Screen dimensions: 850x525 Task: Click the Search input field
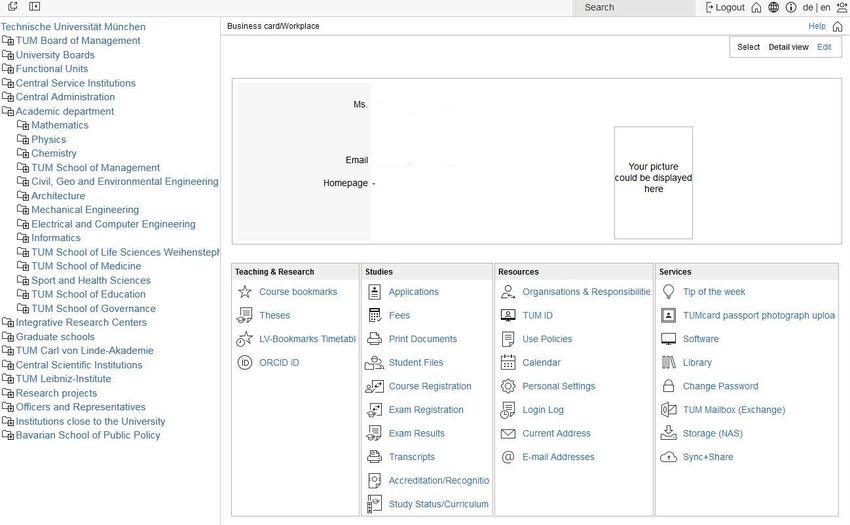click(x=633, y=8)
